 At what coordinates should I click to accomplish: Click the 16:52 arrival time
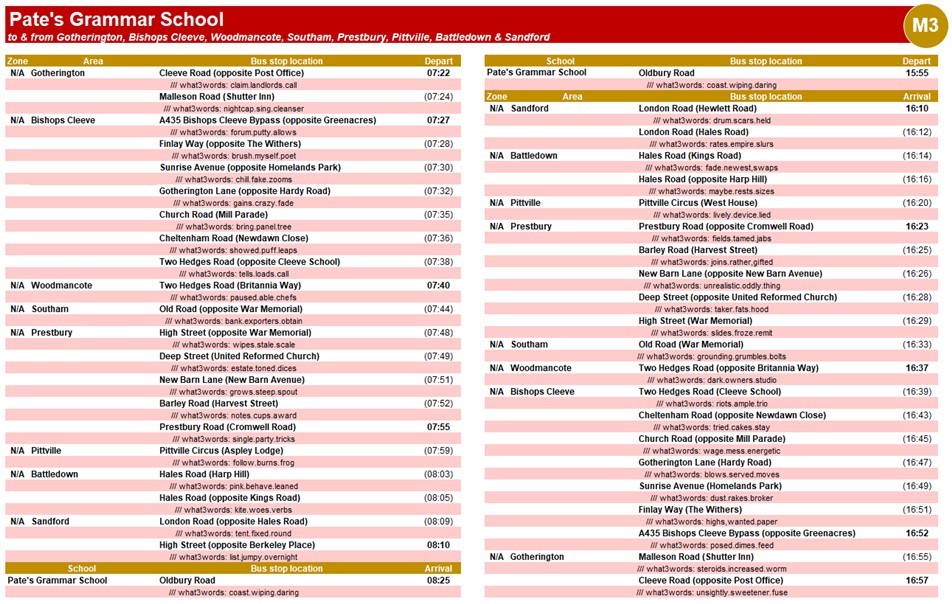coord(917,534)
